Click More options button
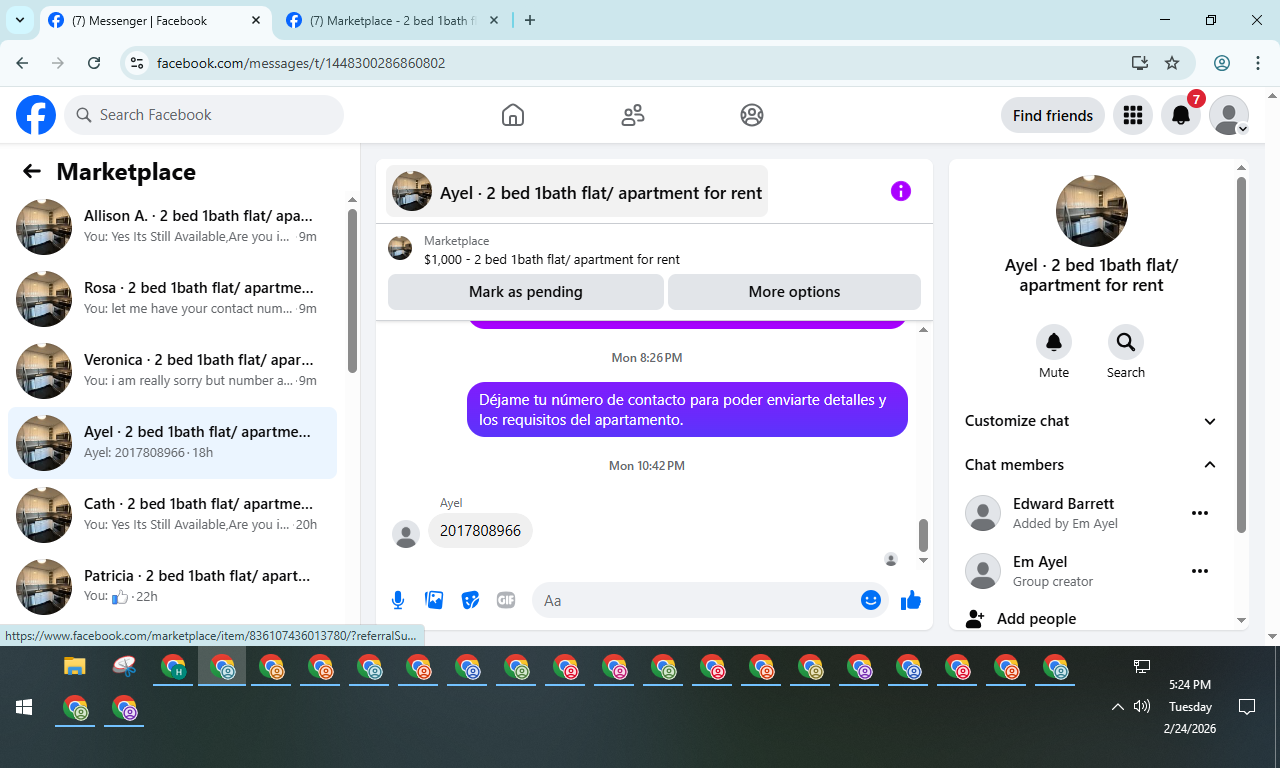The height and width of the screenshot is (768, 1280). [x=794, y=292]
